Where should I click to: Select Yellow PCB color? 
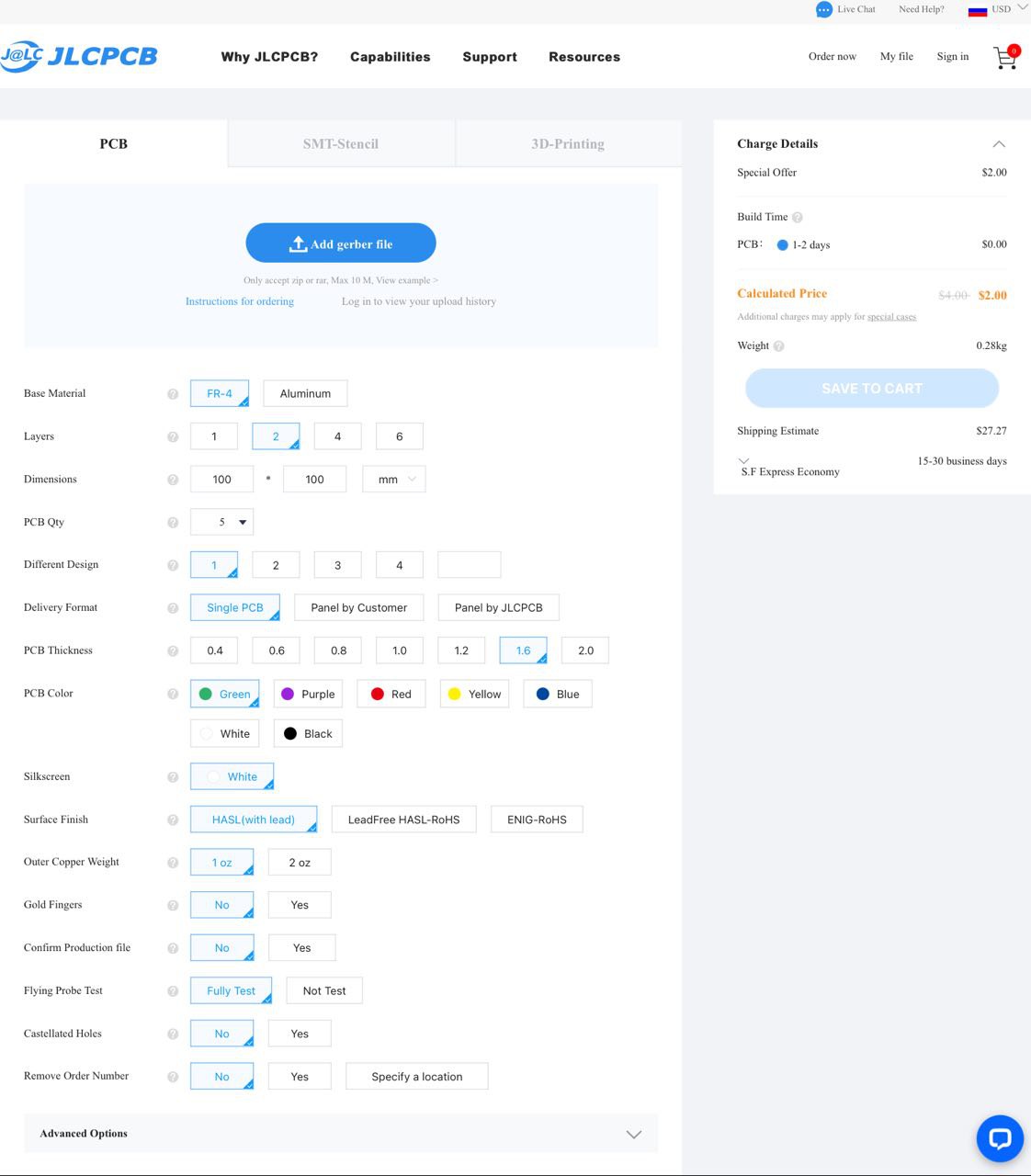point(475,694)
